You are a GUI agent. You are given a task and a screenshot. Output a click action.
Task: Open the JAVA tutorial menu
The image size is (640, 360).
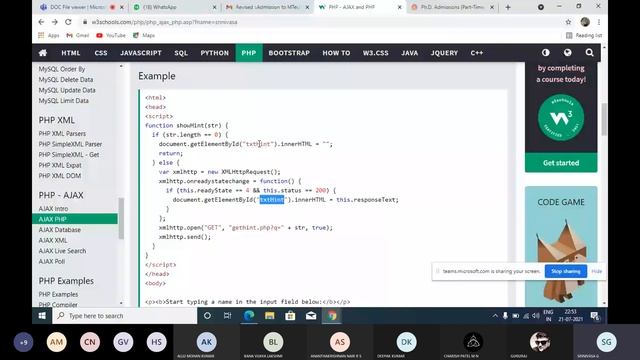pos(409,53)
